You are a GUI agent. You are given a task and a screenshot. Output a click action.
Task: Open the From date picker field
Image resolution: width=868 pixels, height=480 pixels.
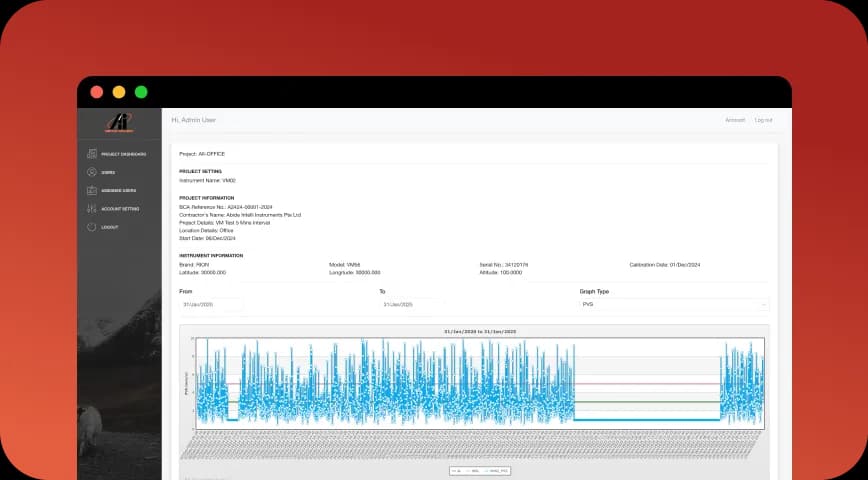click(211, 304)
